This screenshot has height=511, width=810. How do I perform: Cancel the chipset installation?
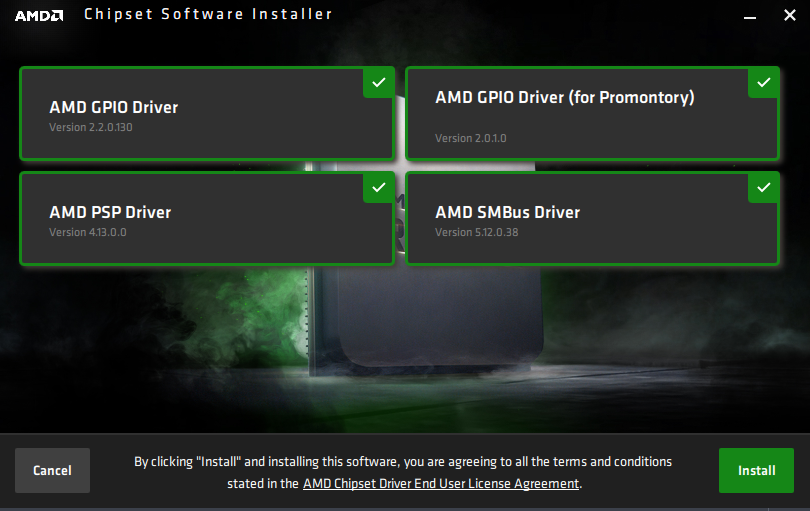pyautogui.click(x=52, y=470)
